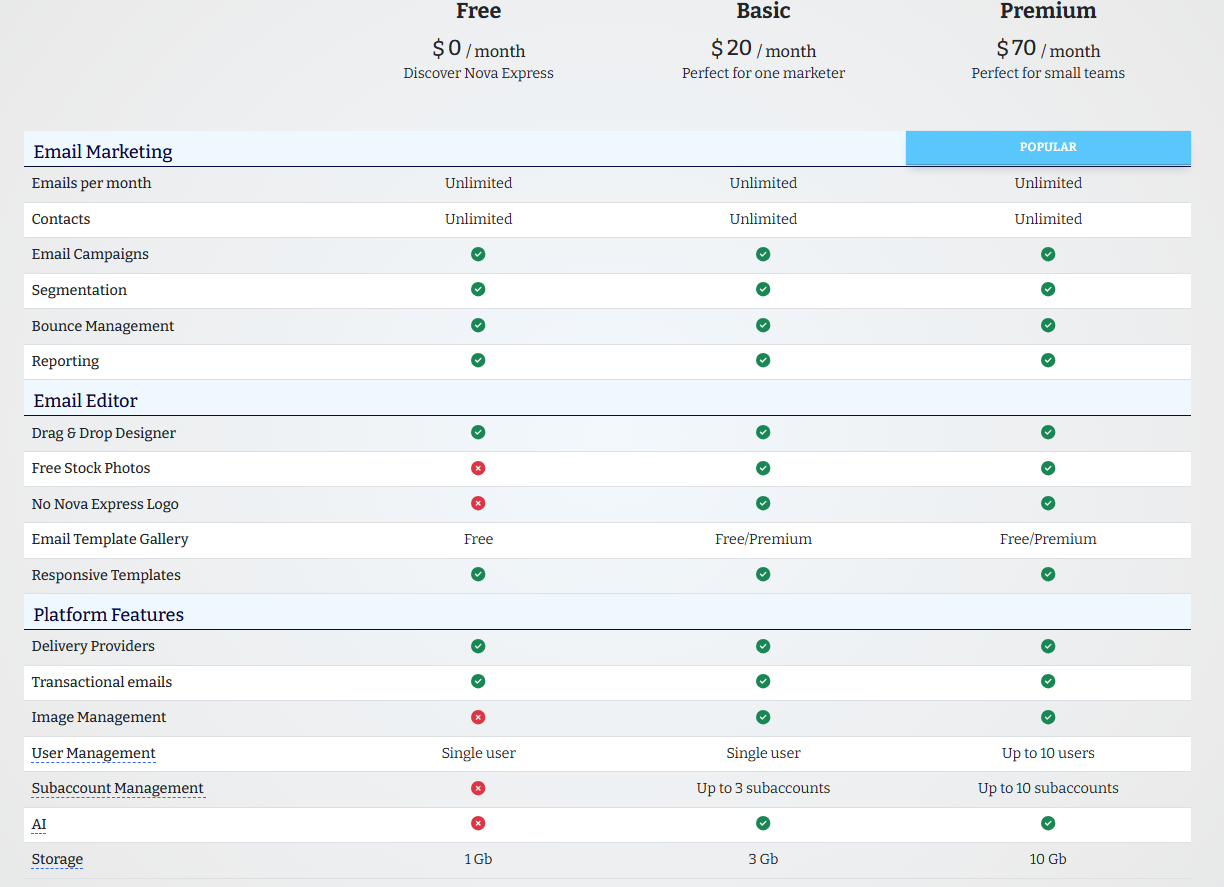Click Basic plan check for Segmentation

[x=763, y=289]
